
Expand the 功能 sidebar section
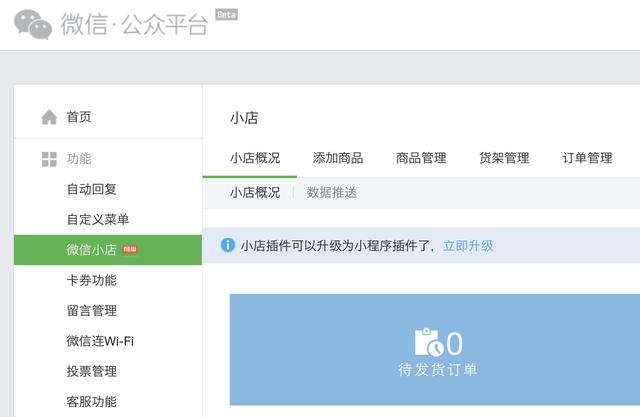(79, 159)
